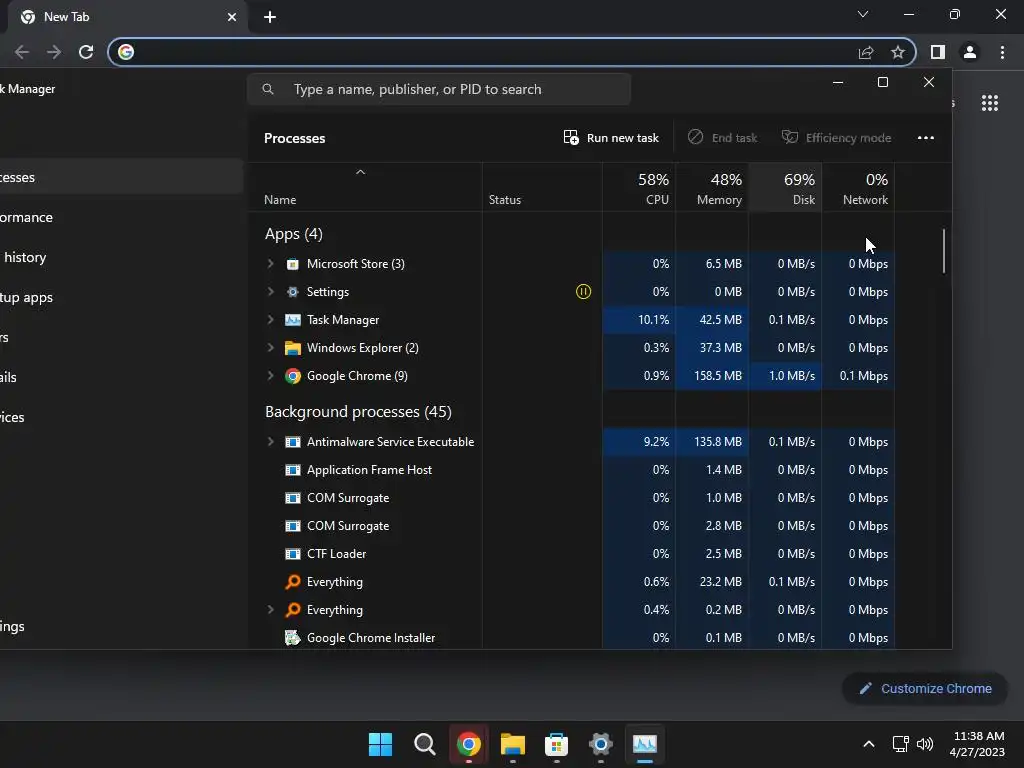Screen dimensions: 1024x768
Task: Click the Google Chrome process icon
Action: (x=293, y=376)
